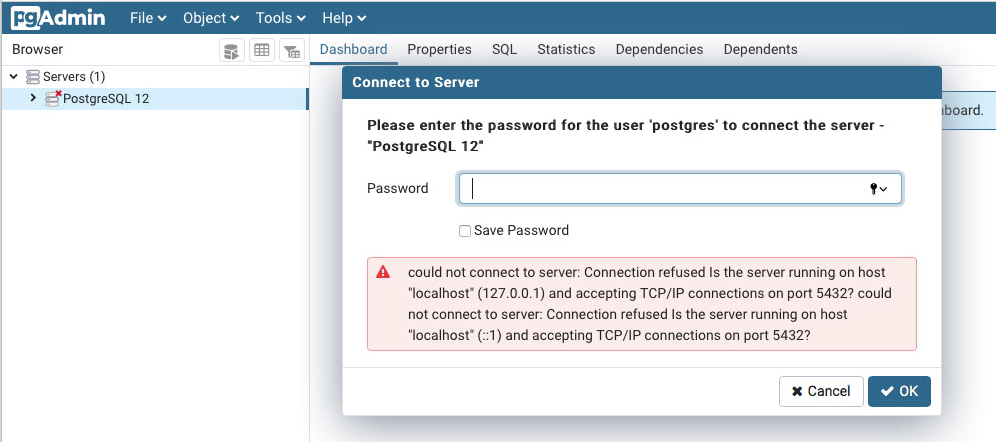Click the PostgreSQL 12 disconnected server icon
Viewport: 996px width, 442px height.
[x=53, y=98]
